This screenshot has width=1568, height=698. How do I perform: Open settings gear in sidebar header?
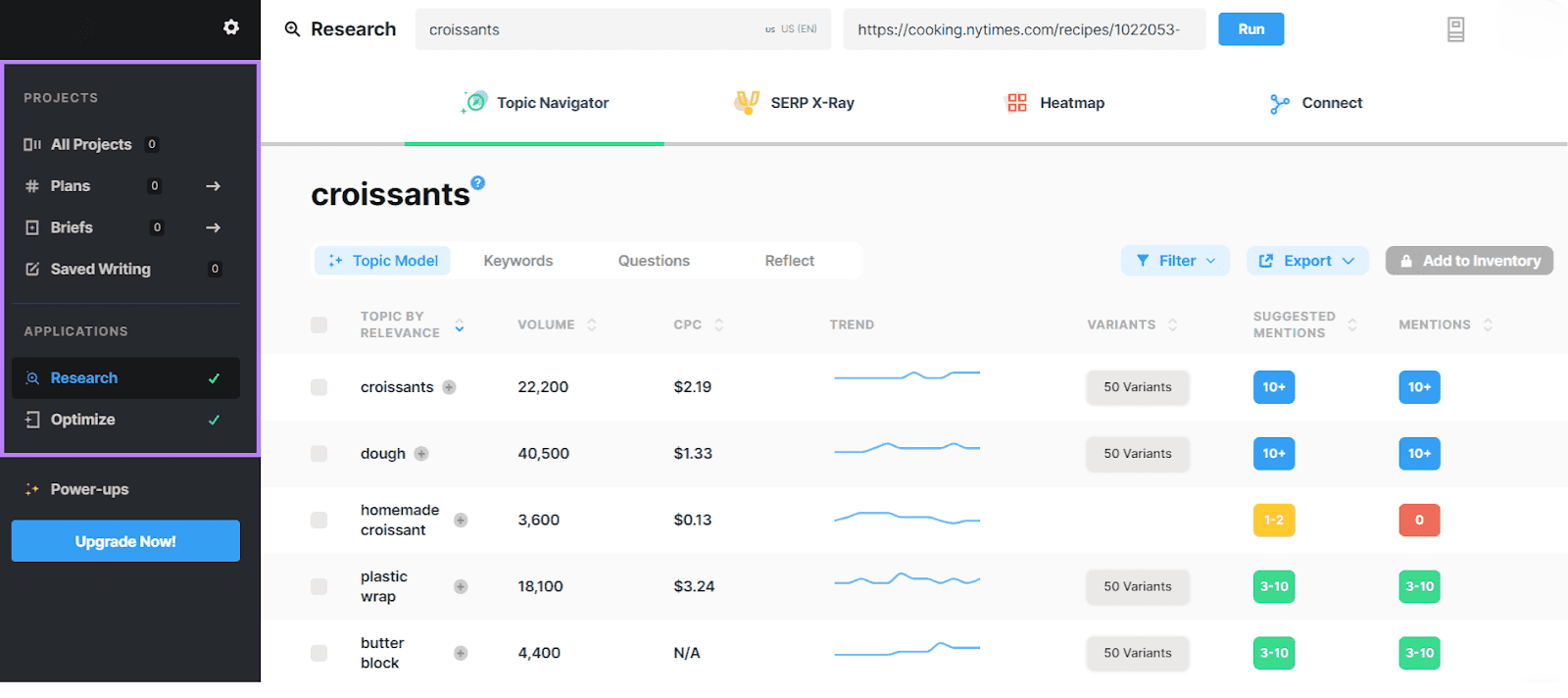point(231,27)
